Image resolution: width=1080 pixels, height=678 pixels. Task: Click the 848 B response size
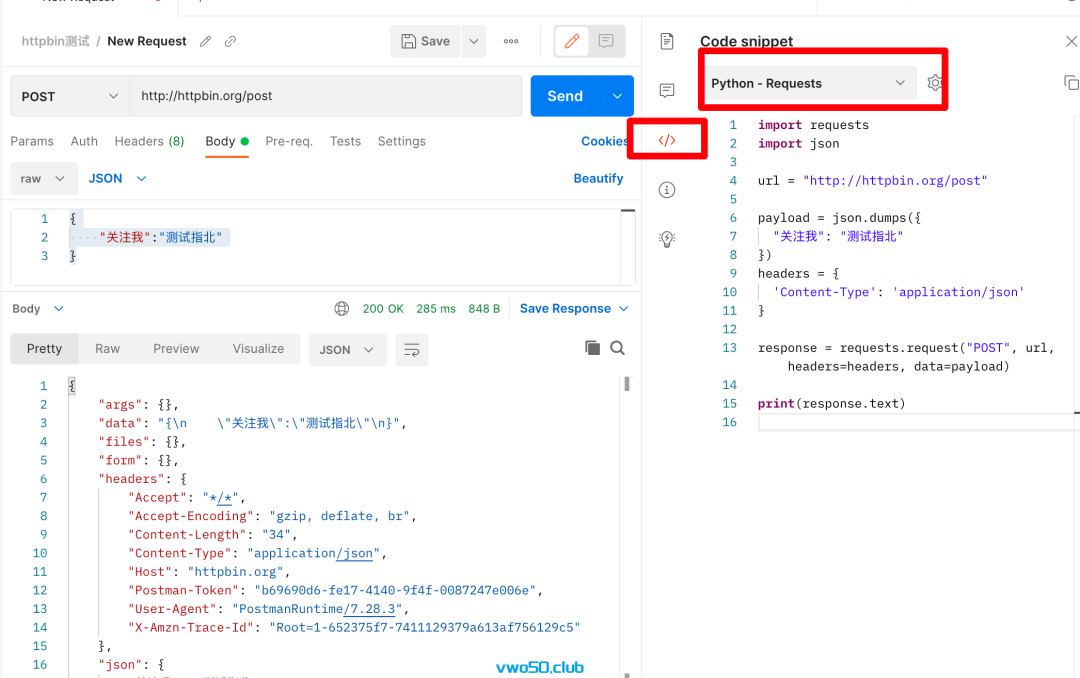coord(484,309)
